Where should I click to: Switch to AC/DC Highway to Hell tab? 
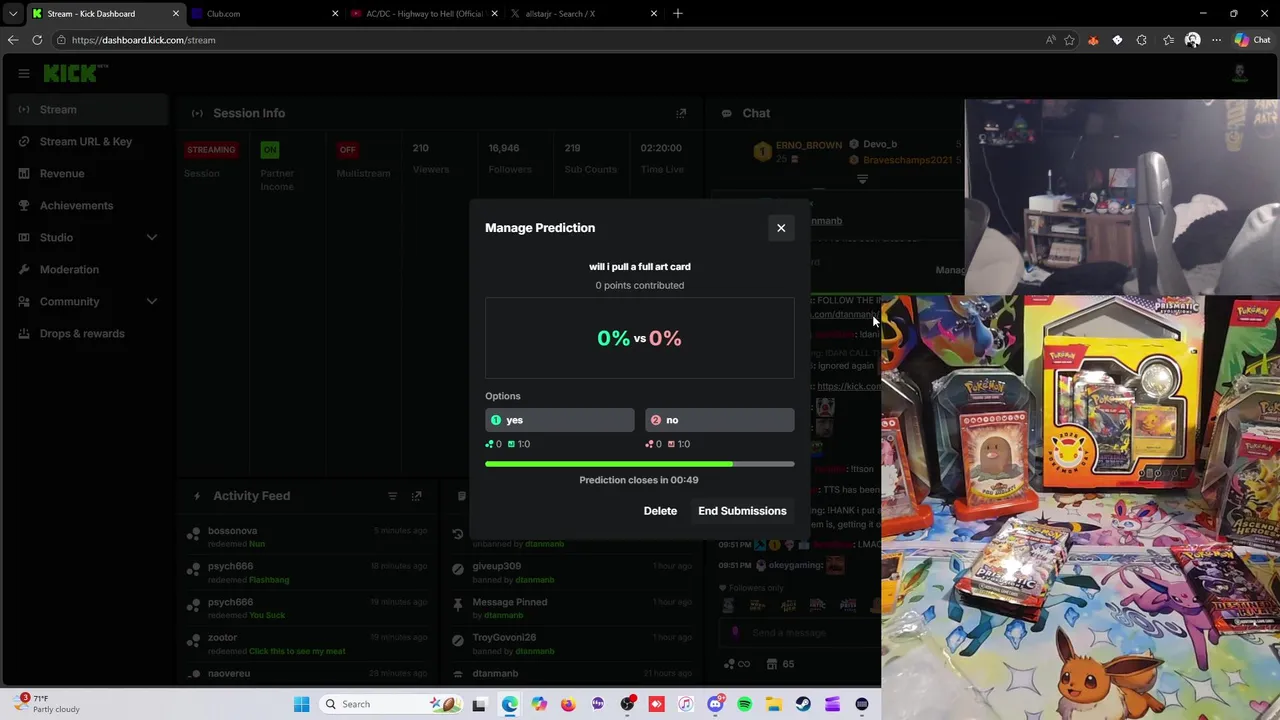coord(424,14)
